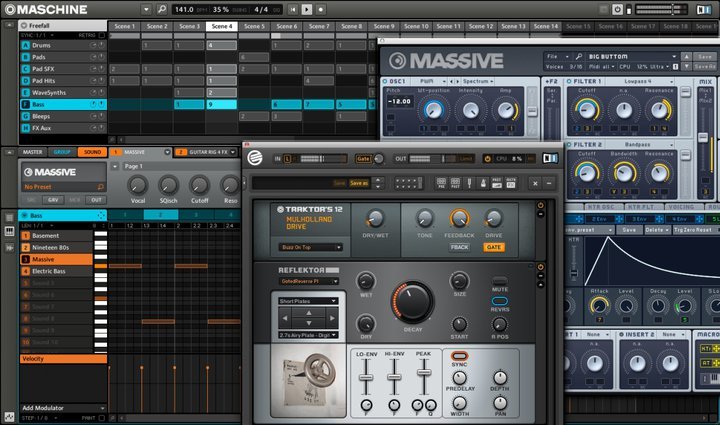Viewport: 720px width, 425px height.
Task: Toggle the MUTE switch in Reflektor
Action: 500,280
